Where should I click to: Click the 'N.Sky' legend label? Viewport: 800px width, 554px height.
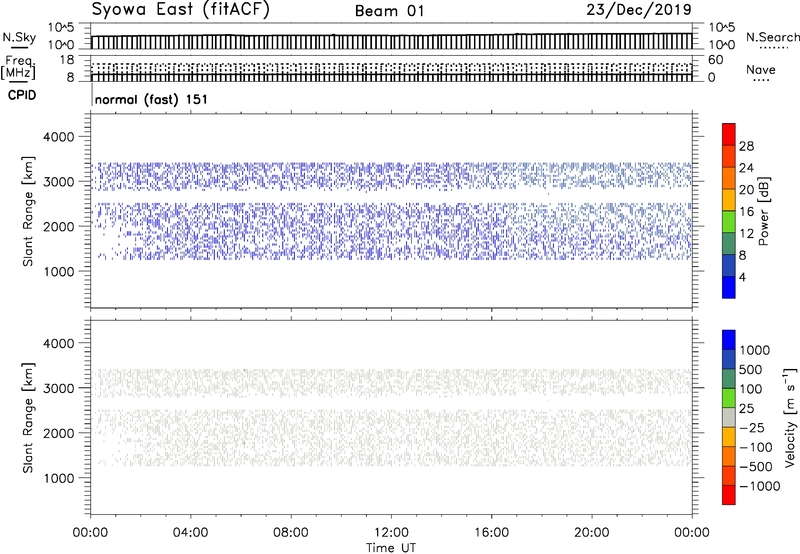coord(19,38)
